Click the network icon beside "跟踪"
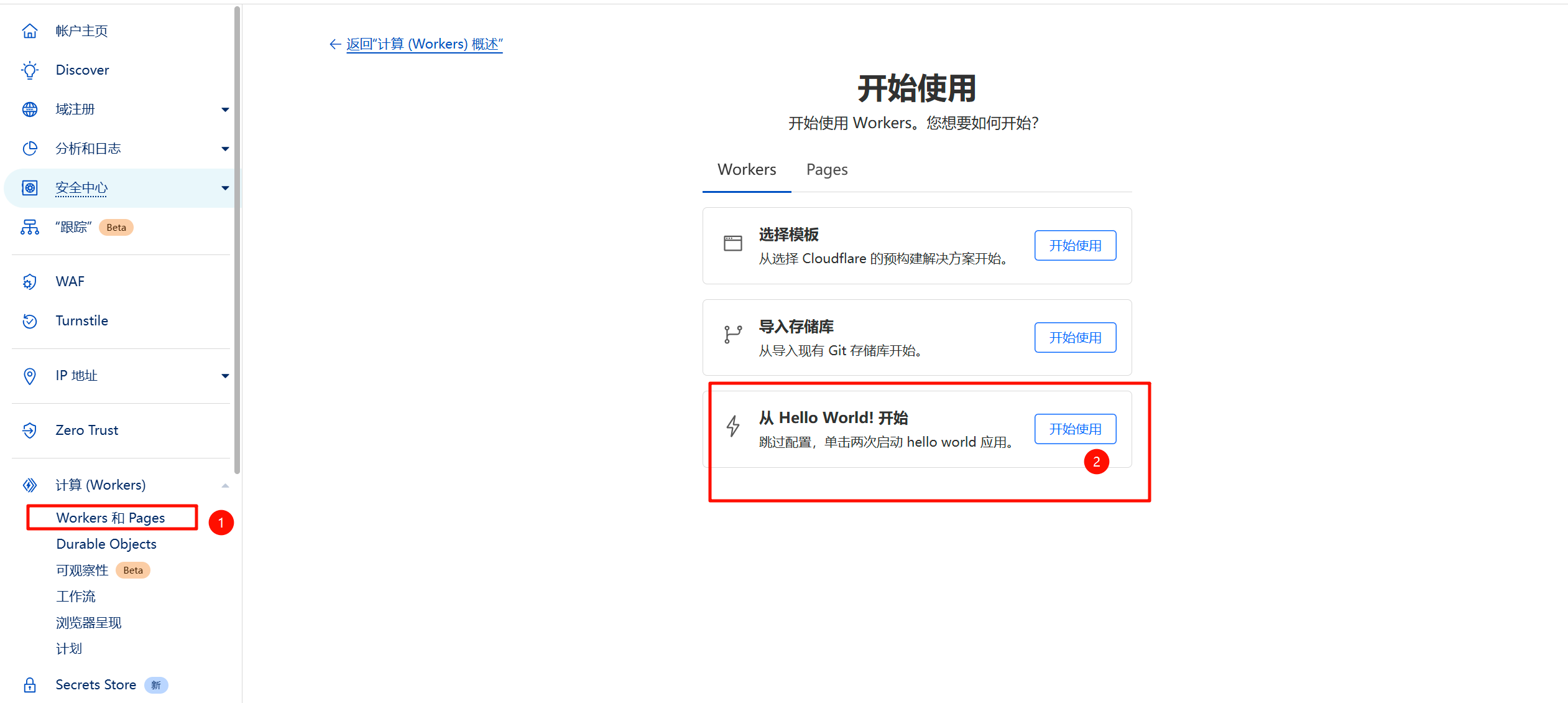Screen dimensions: 1568x703 click(x=30, y=227)
